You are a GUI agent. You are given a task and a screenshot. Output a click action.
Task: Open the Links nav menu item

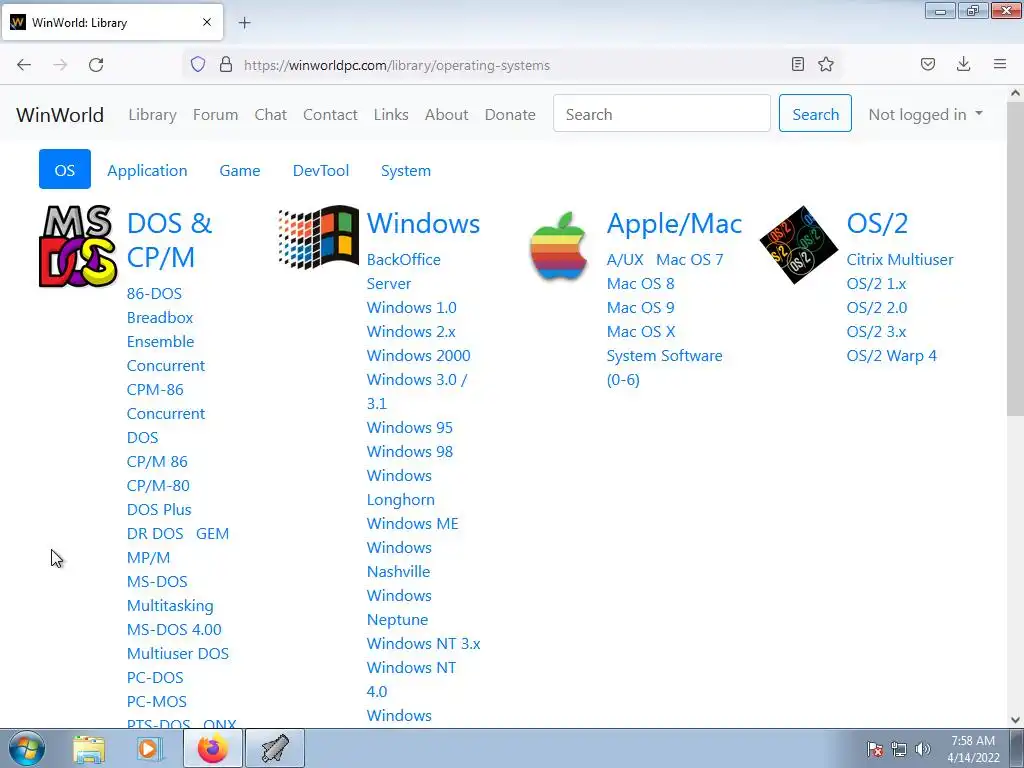coord(391,114)
